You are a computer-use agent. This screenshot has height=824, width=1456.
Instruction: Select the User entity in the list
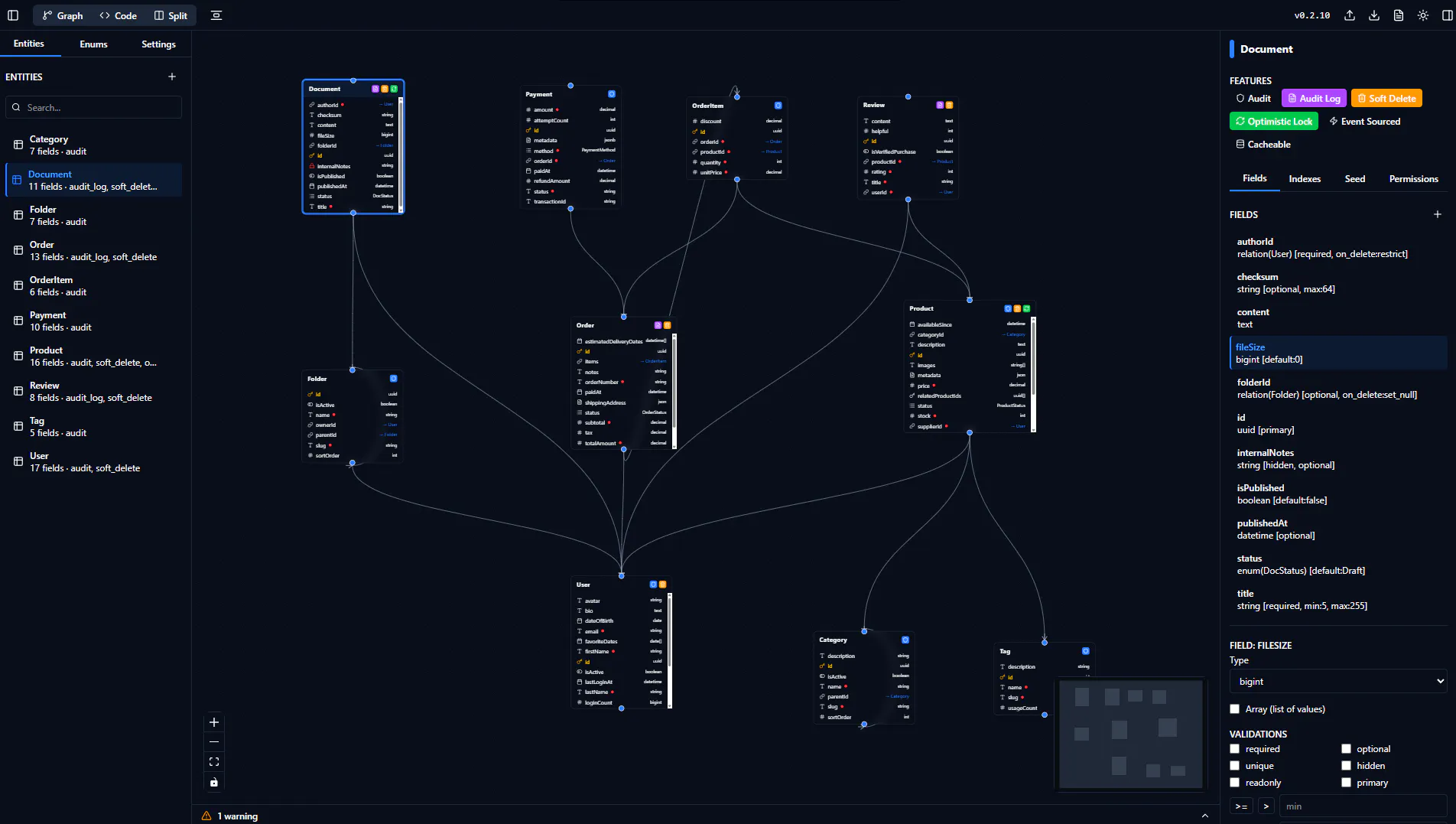tap(93, 462)
